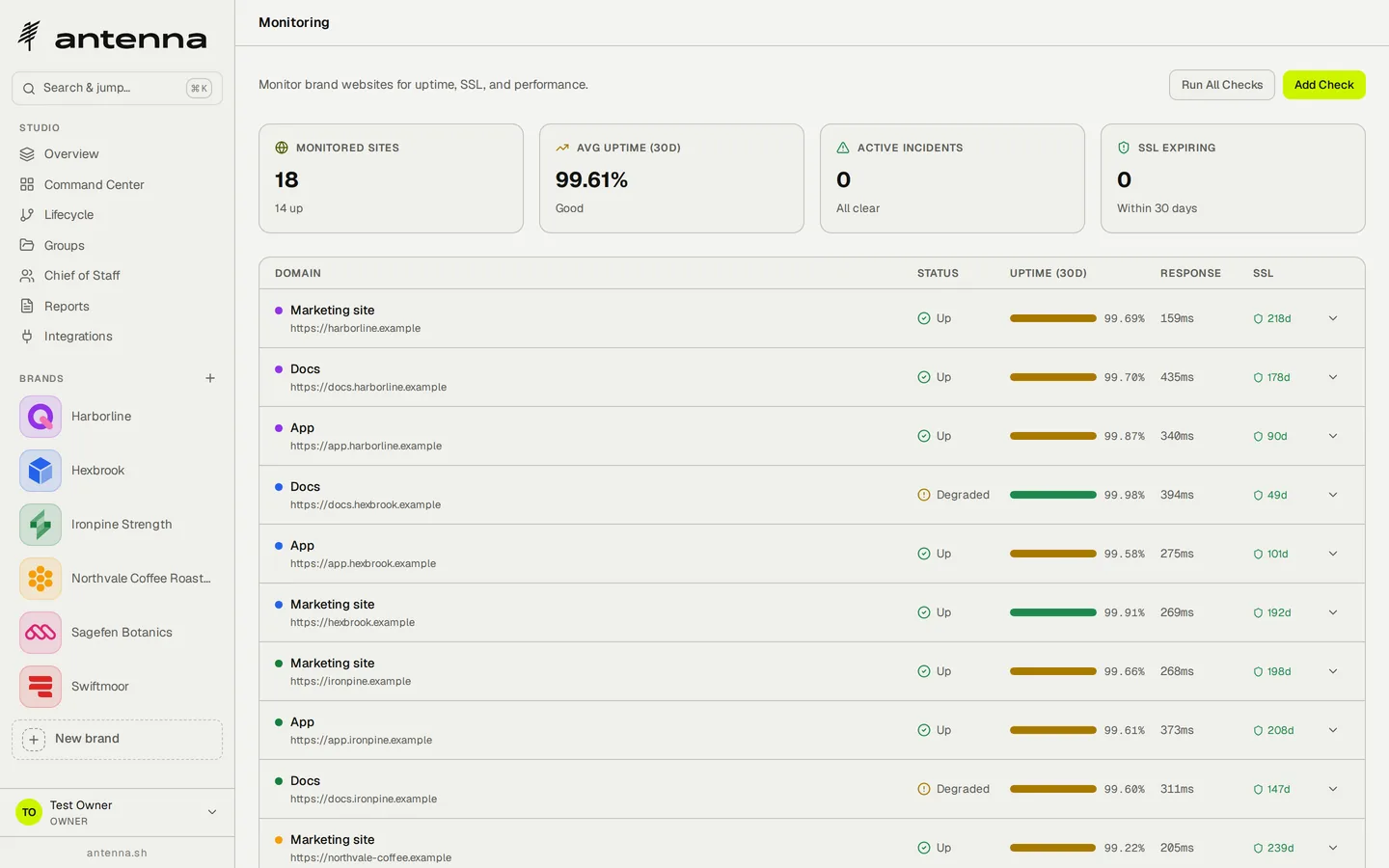Click the uptime bar for docs.hexbrook.example

1053,495
